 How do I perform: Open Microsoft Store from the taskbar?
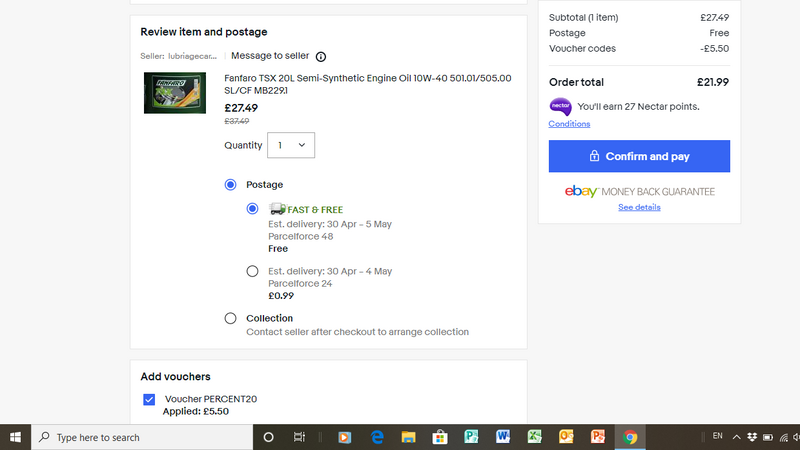click(440, 437)
